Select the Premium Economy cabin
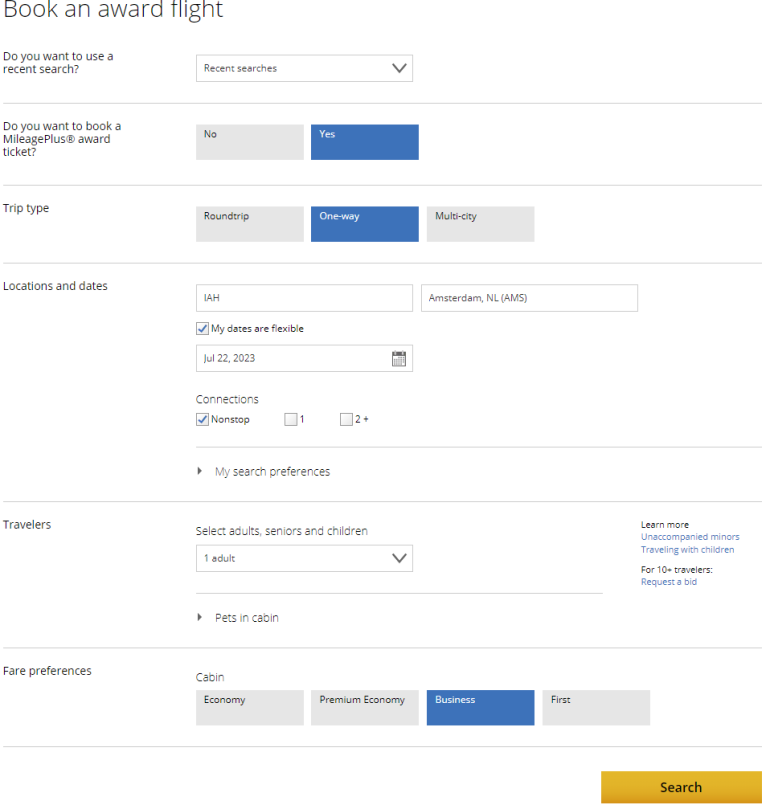 tap(364, 707)
